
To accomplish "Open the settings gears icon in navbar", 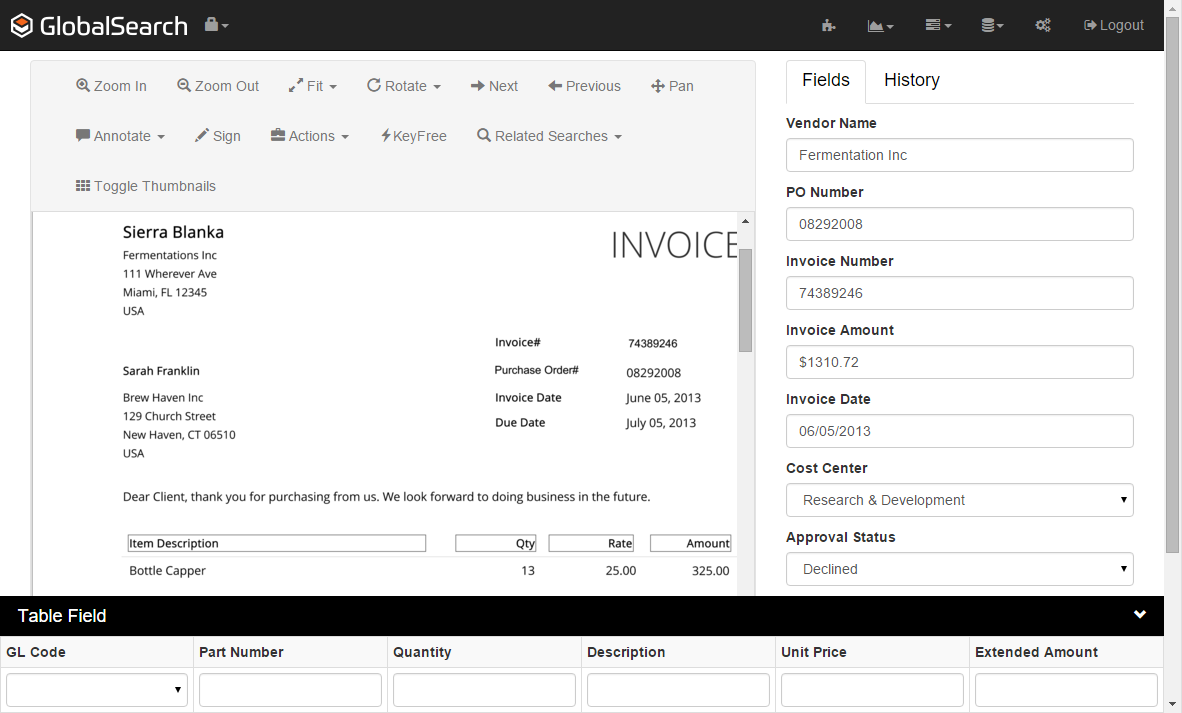I will (1043, 25).
